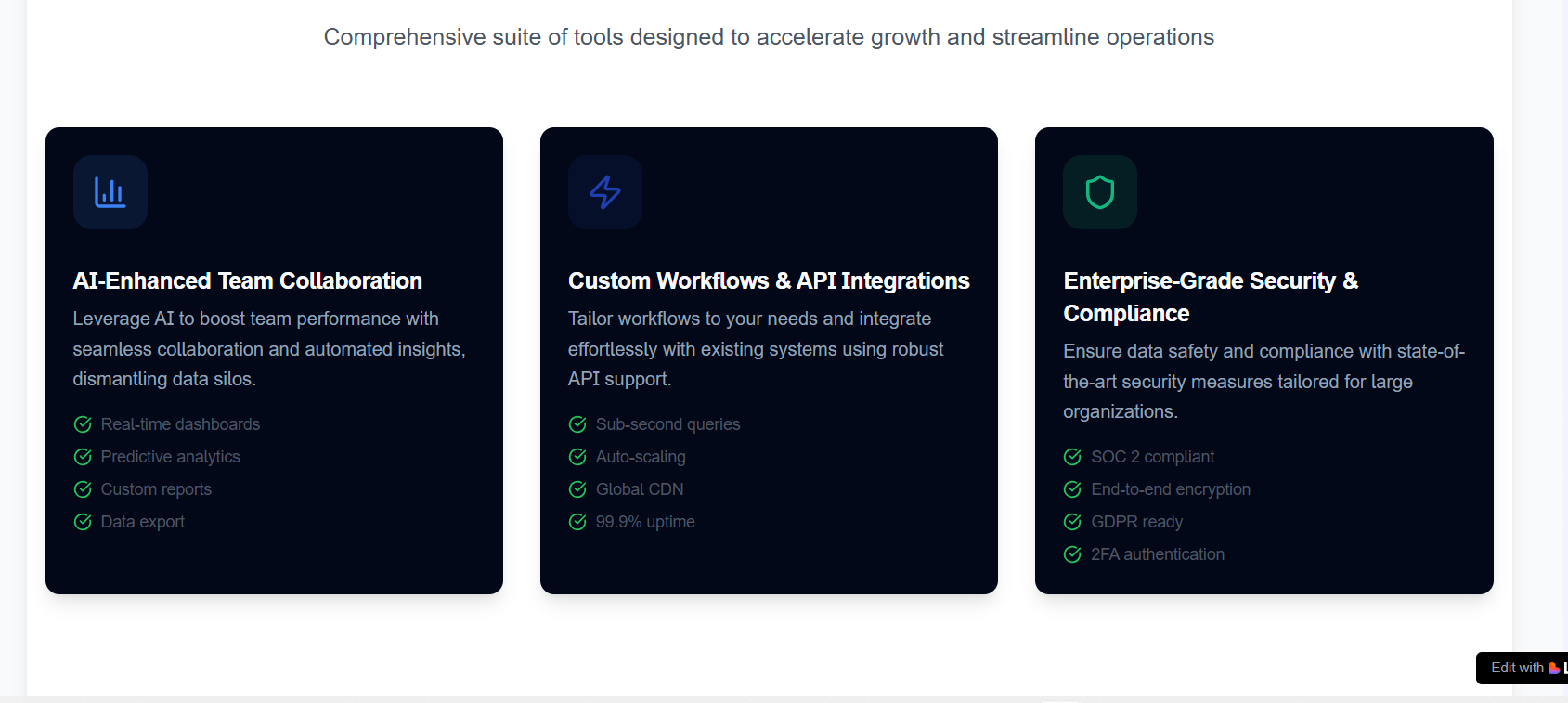Select the AI-Enhanced Team Collaboration heading
Viewport: 1568px width, 703px height.
(248, 280)
